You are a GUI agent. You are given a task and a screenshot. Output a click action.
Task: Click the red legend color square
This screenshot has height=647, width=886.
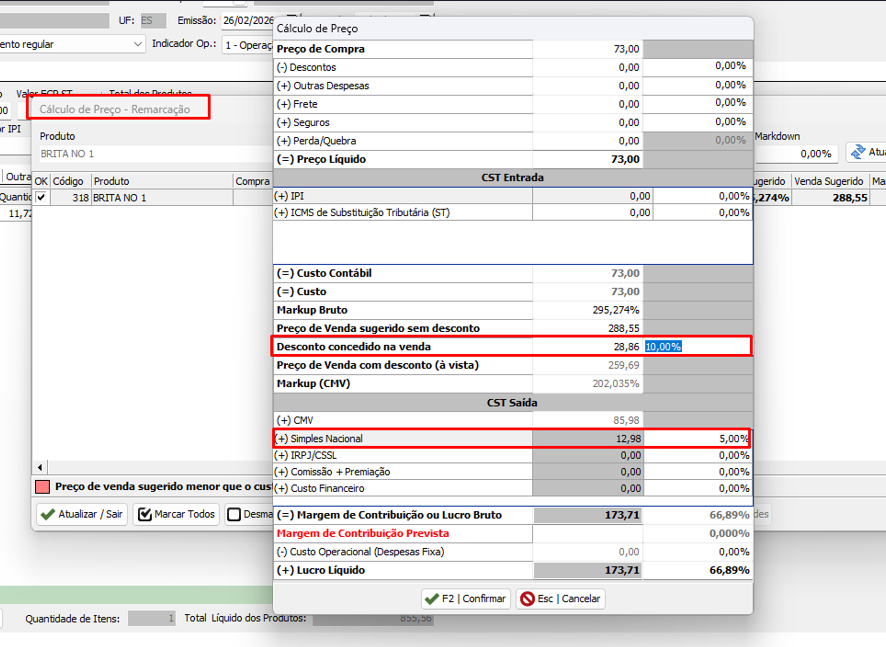click(x=42, y=487)
